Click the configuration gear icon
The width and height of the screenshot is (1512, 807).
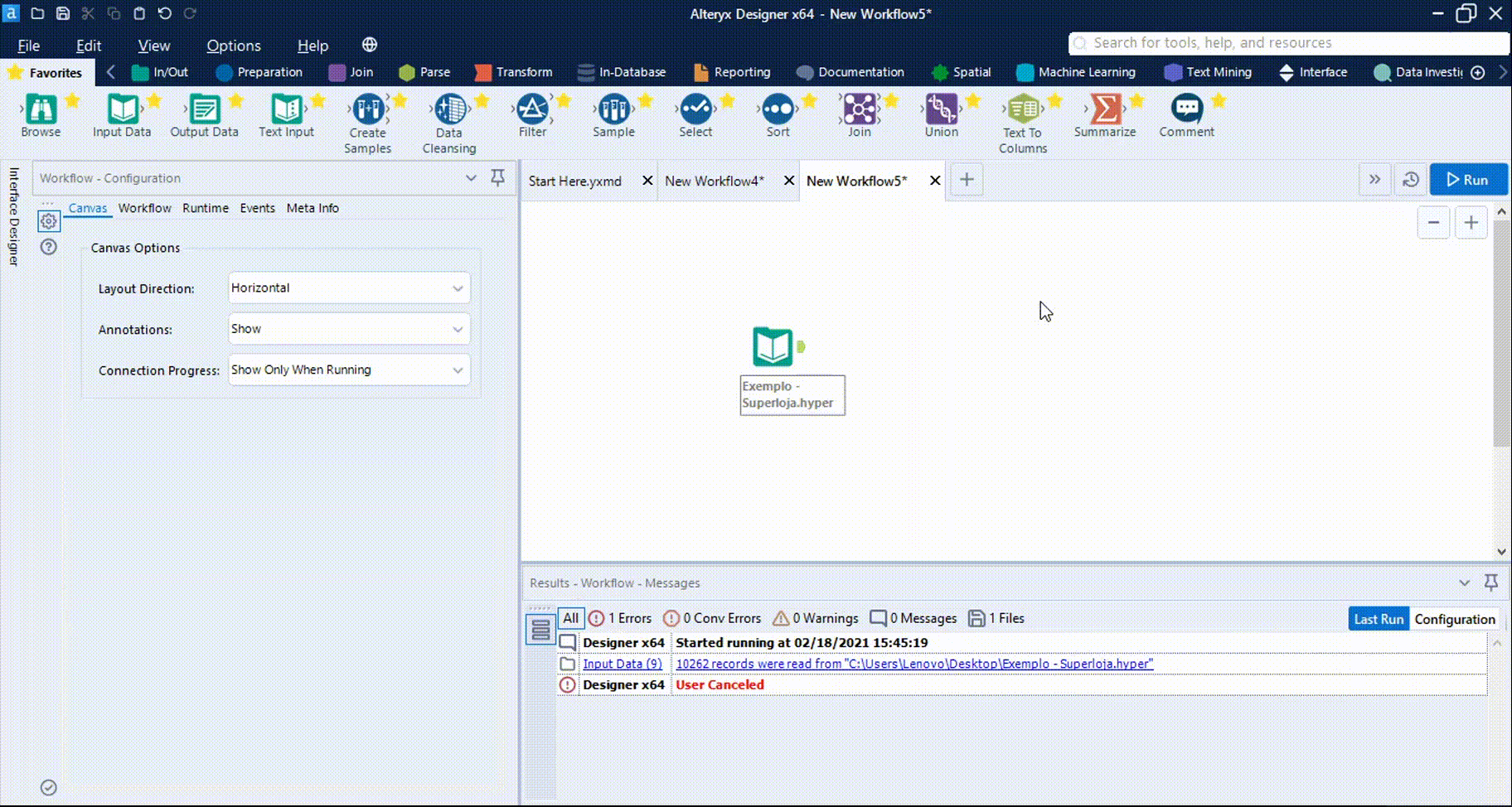[x=49, y=221]
